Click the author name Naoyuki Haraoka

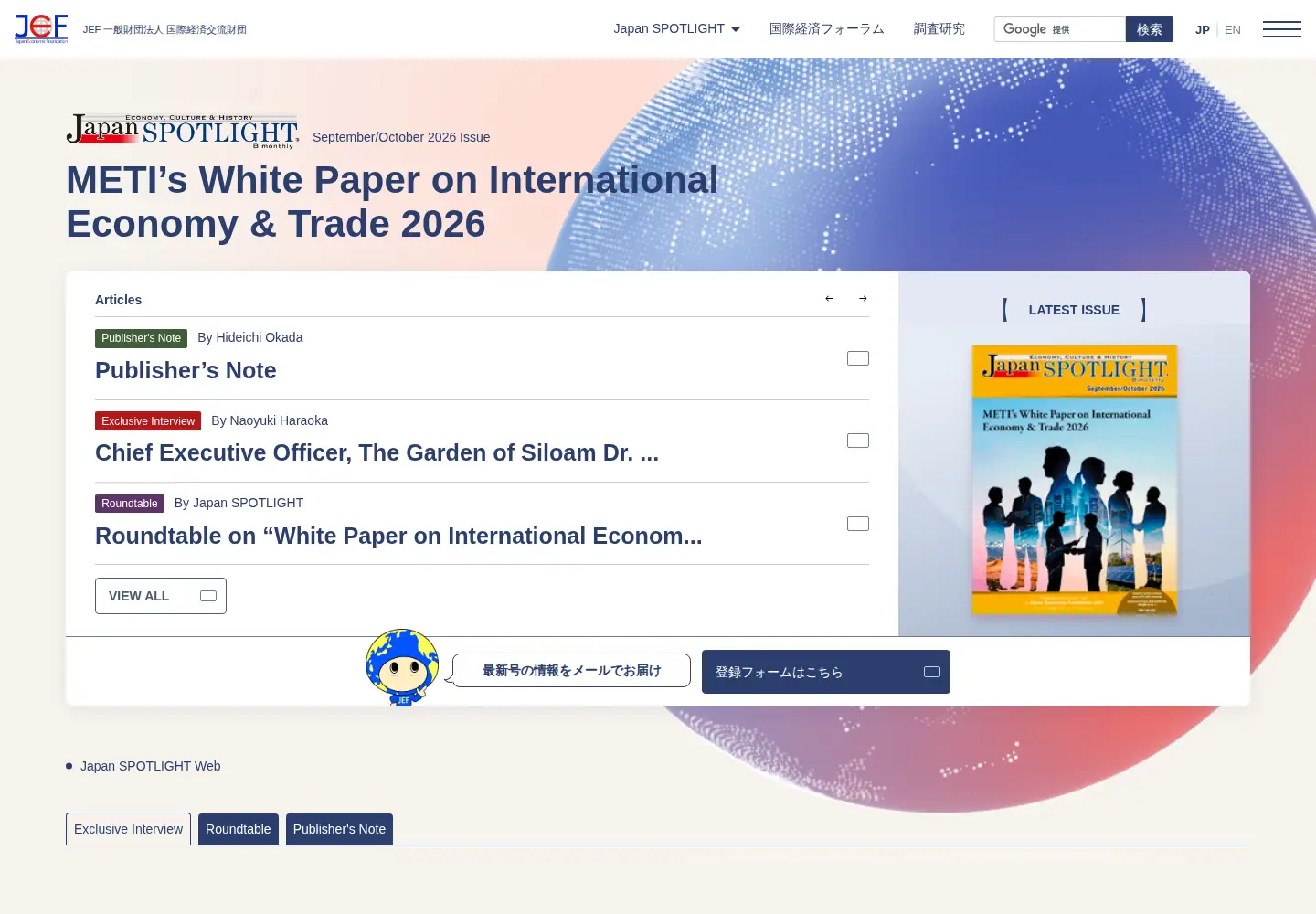pyautogui.click(x=279, y=420)
